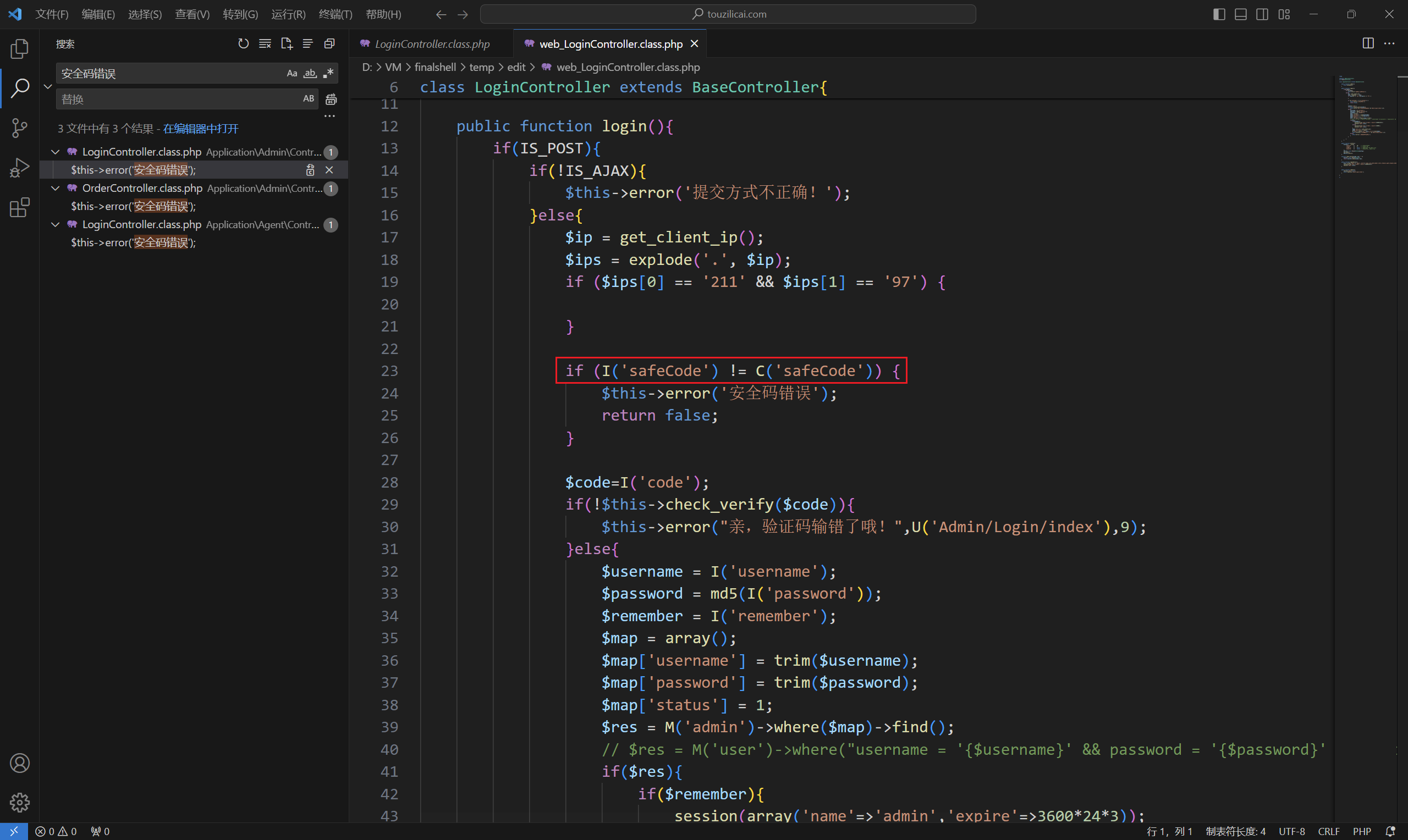This screenshot has width=1408, height=840.
Task: Open notifications bell in status bar
Action: coord(1390,831)
